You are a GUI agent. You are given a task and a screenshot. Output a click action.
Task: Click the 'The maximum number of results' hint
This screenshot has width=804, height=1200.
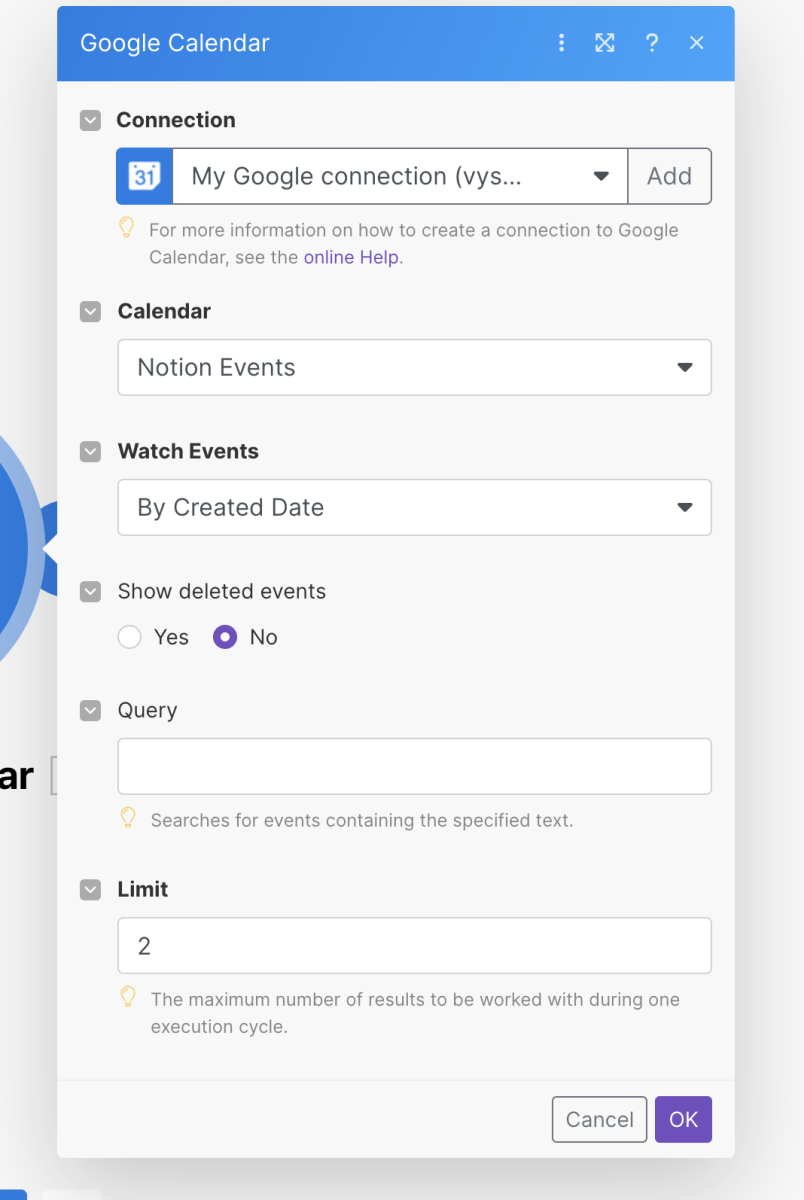[415, 1012]
